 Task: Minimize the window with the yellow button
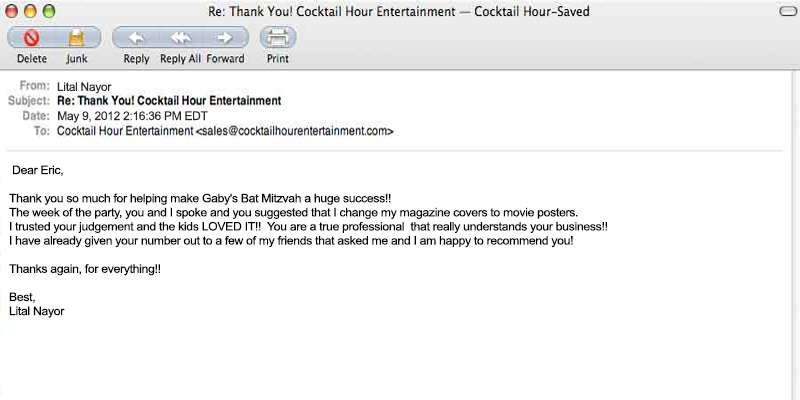coord(30,11)
